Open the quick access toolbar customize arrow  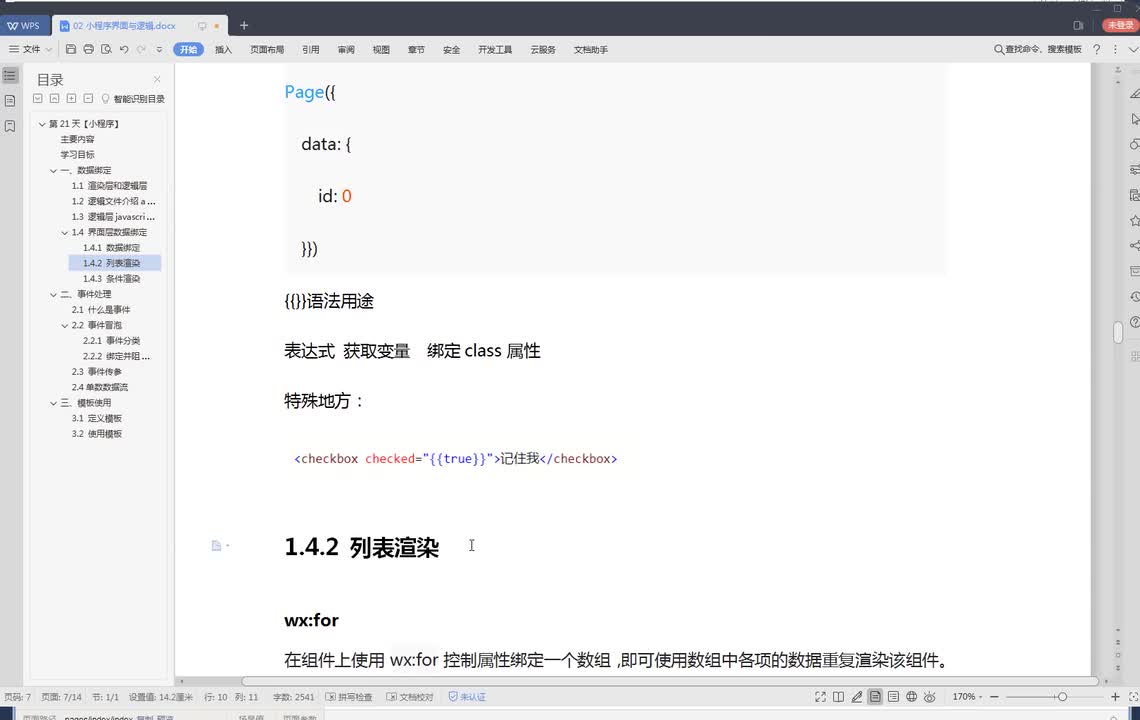point(159,50)
